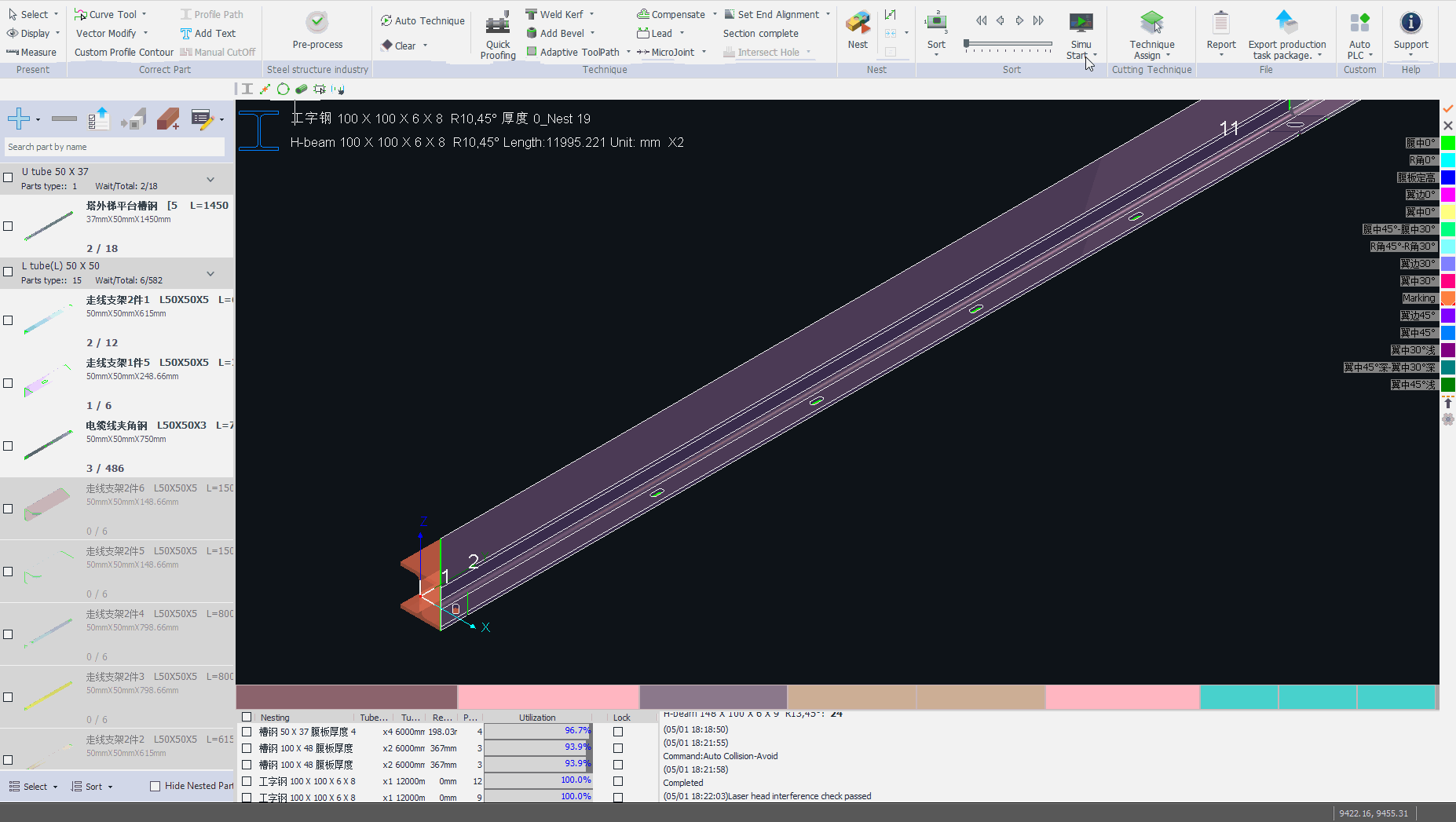The image size is (1456, 822).
Task: Click the gear icon on the right sidebar
Action: click(1448, 419)
